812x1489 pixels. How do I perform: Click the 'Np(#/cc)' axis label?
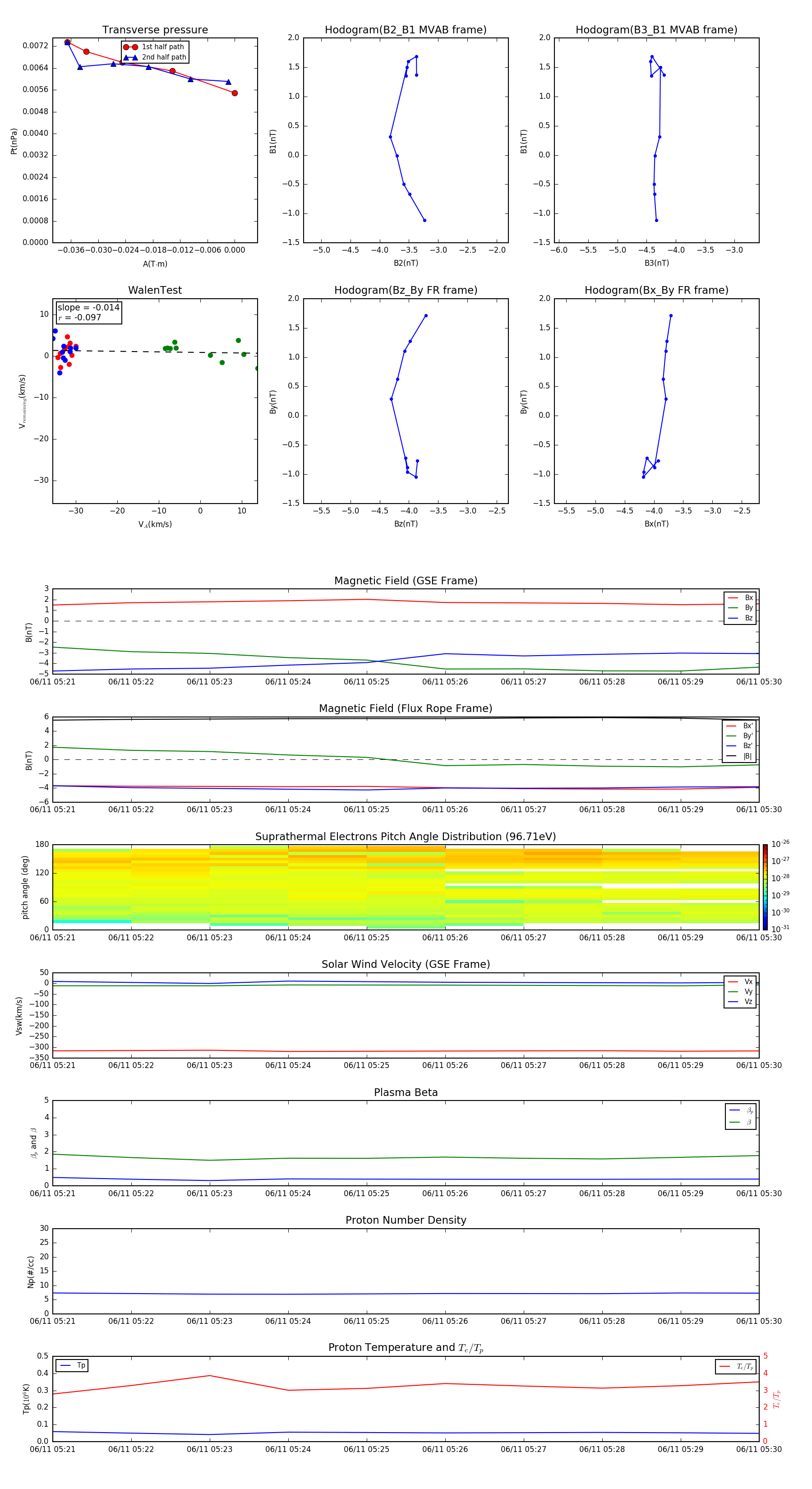31,1272
